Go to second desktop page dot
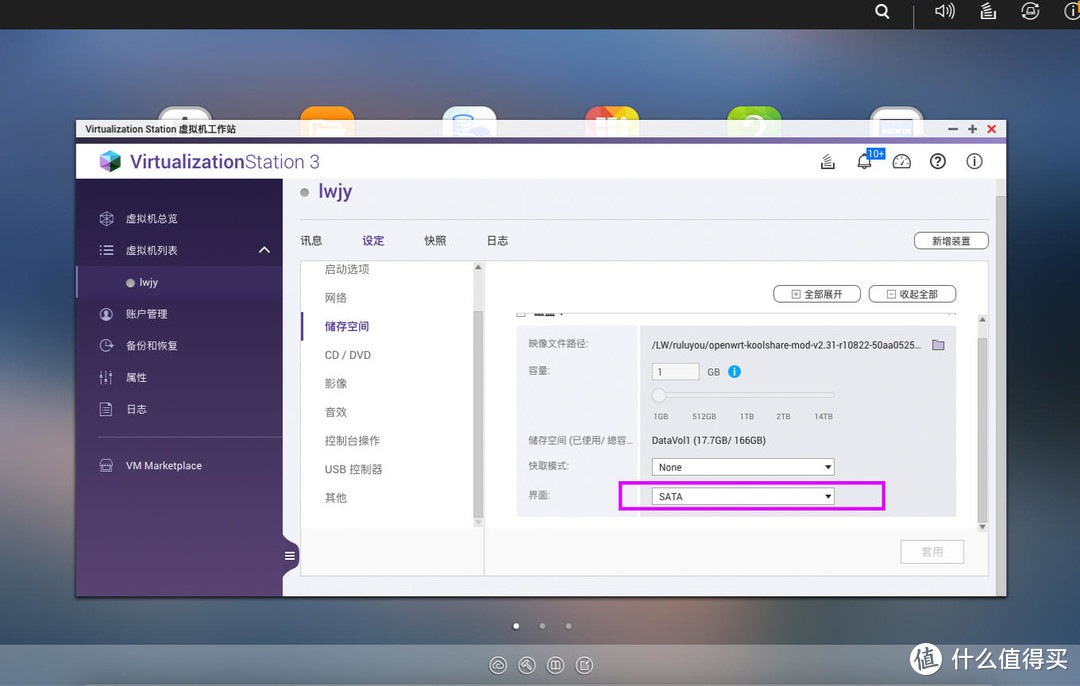The width and height of the screenshot is (1080, 686). pos(542,626)
